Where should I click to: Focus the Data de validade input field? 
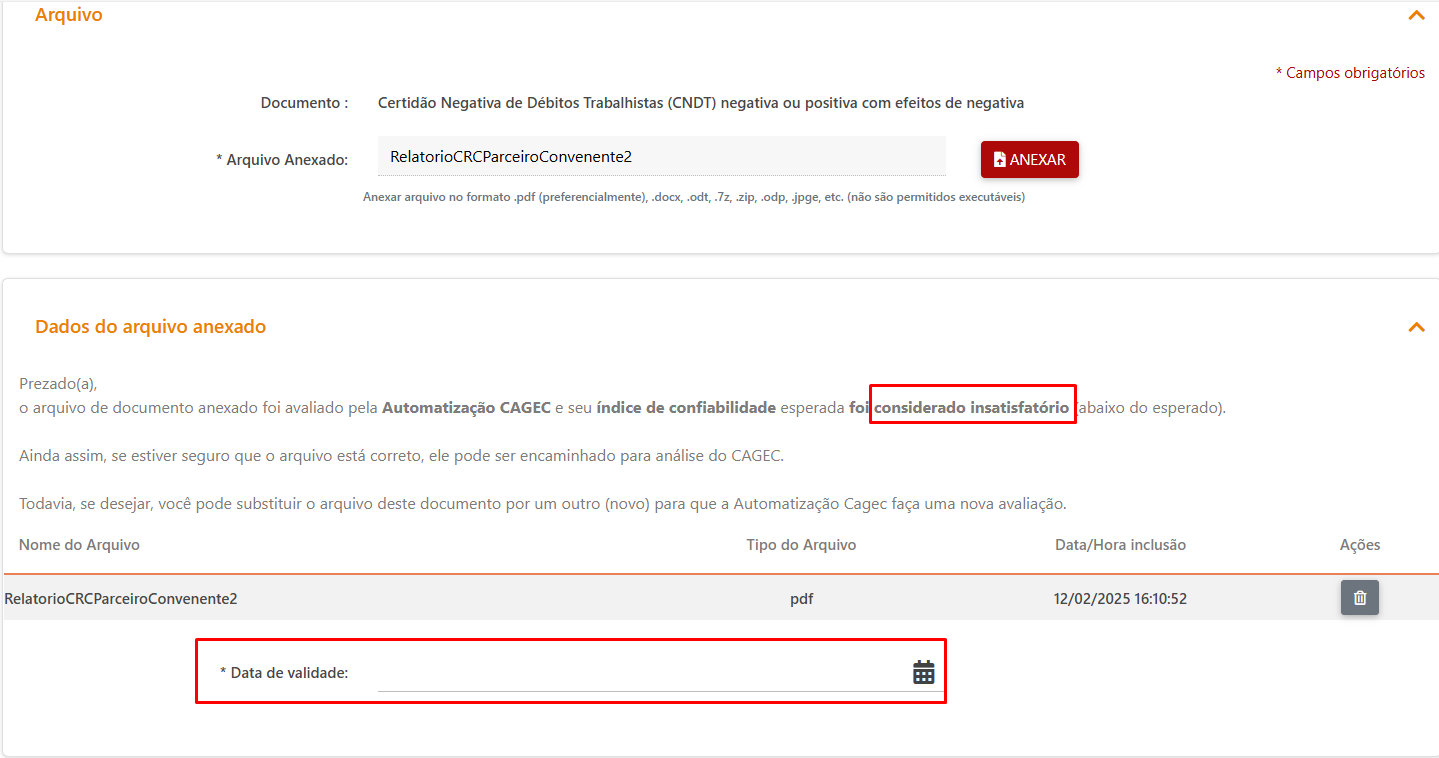pyautogui.click(x=640, y=673)
